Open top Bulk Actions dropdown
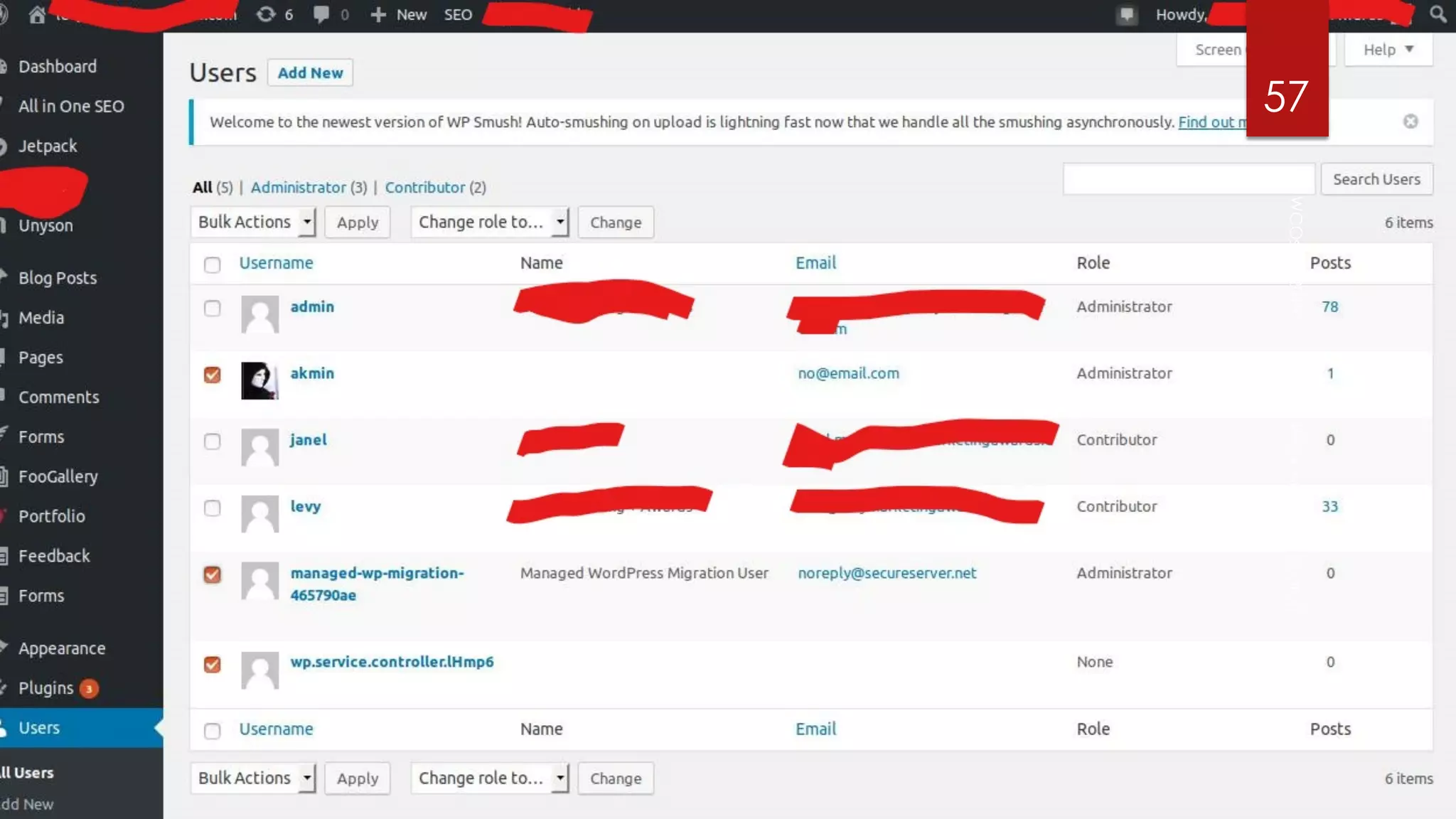1456x819 pixels. pyautogui.click(x=252, y=222)
